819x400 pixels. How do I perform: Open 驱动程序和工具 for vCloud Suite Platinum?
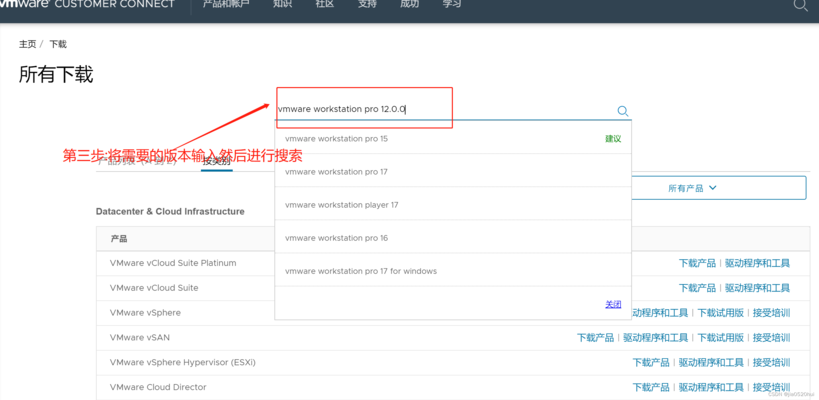757,263
